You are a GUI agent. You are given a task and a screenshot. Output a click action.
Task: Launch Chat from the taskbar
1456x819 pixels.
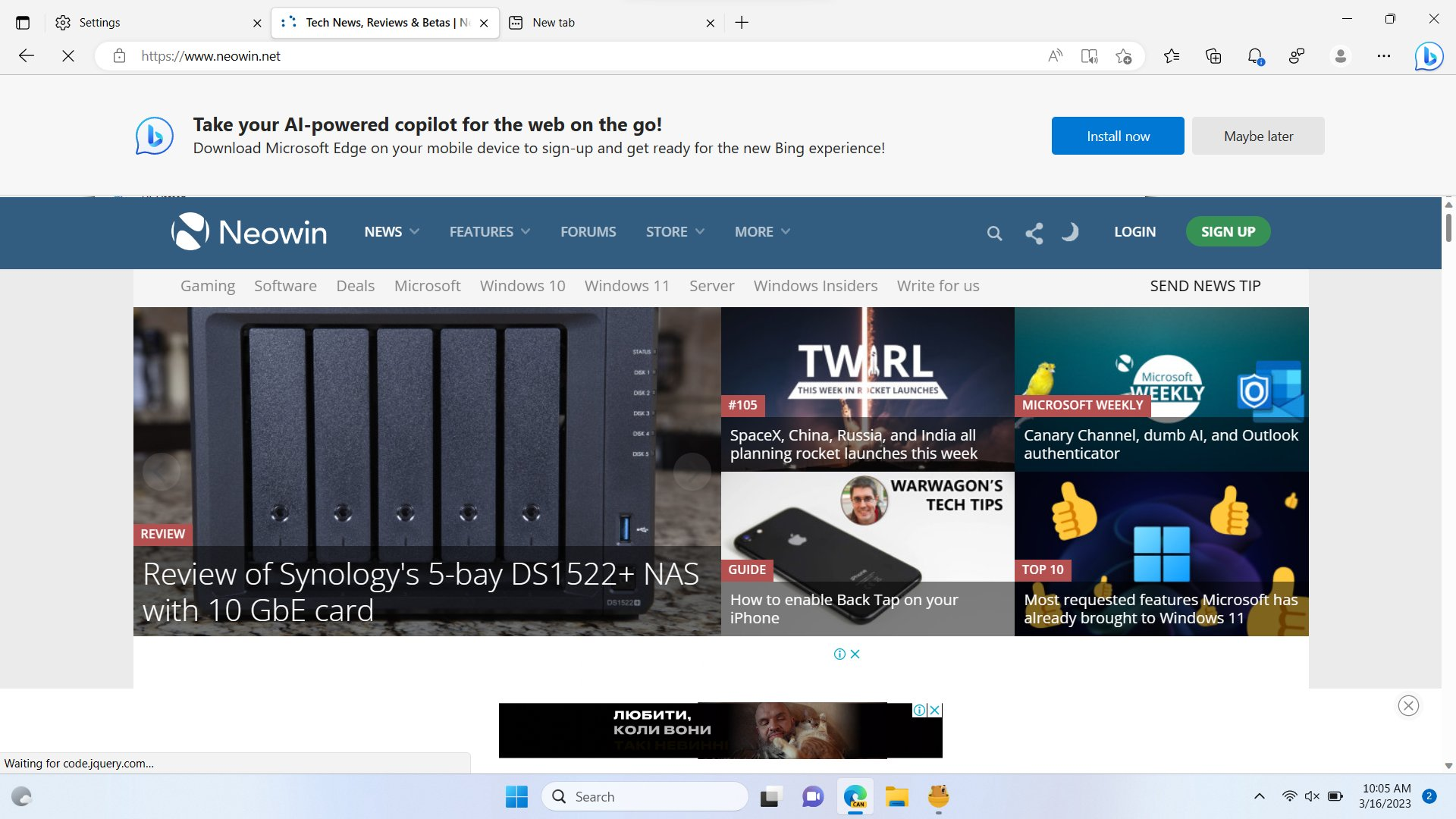tap(813, 797)
